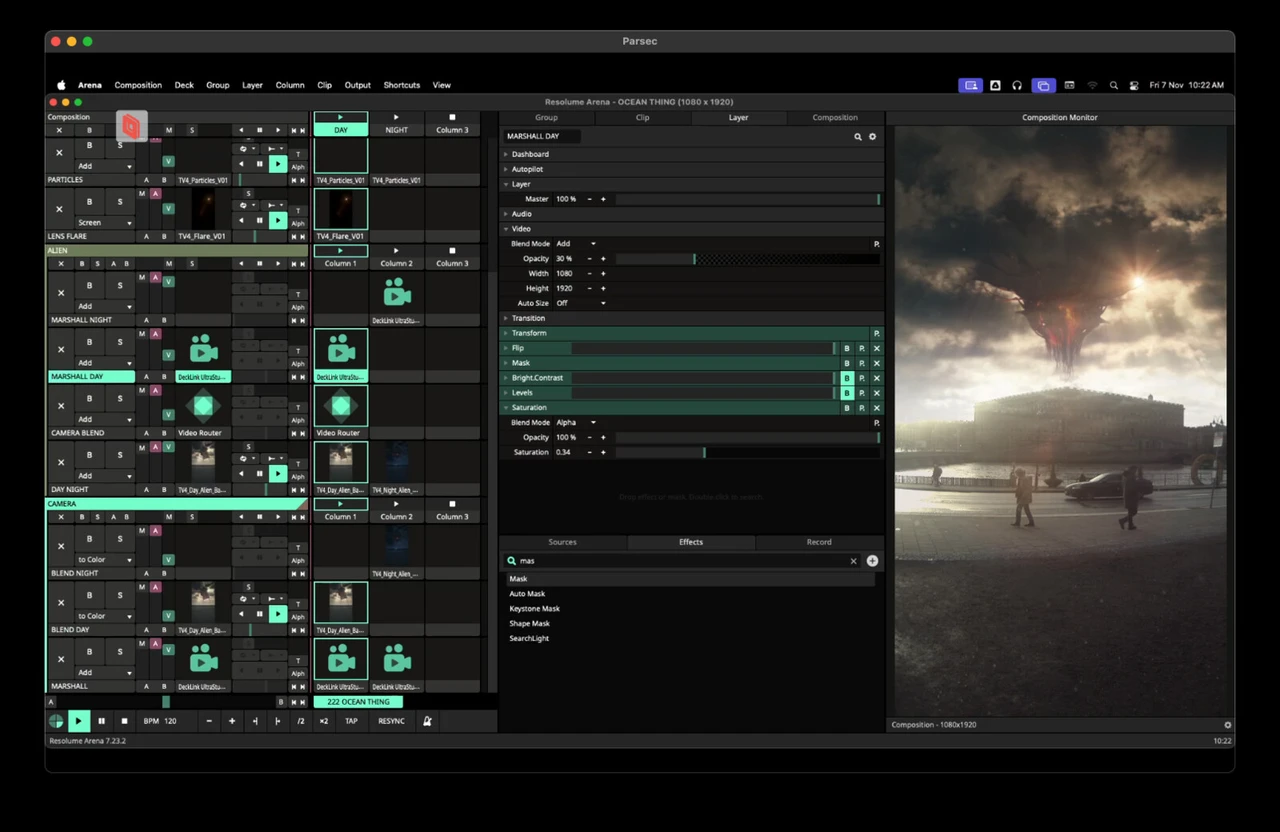Click the RESYNC button
This screenshot has height=832, width=1280.
tap(392, 721)
